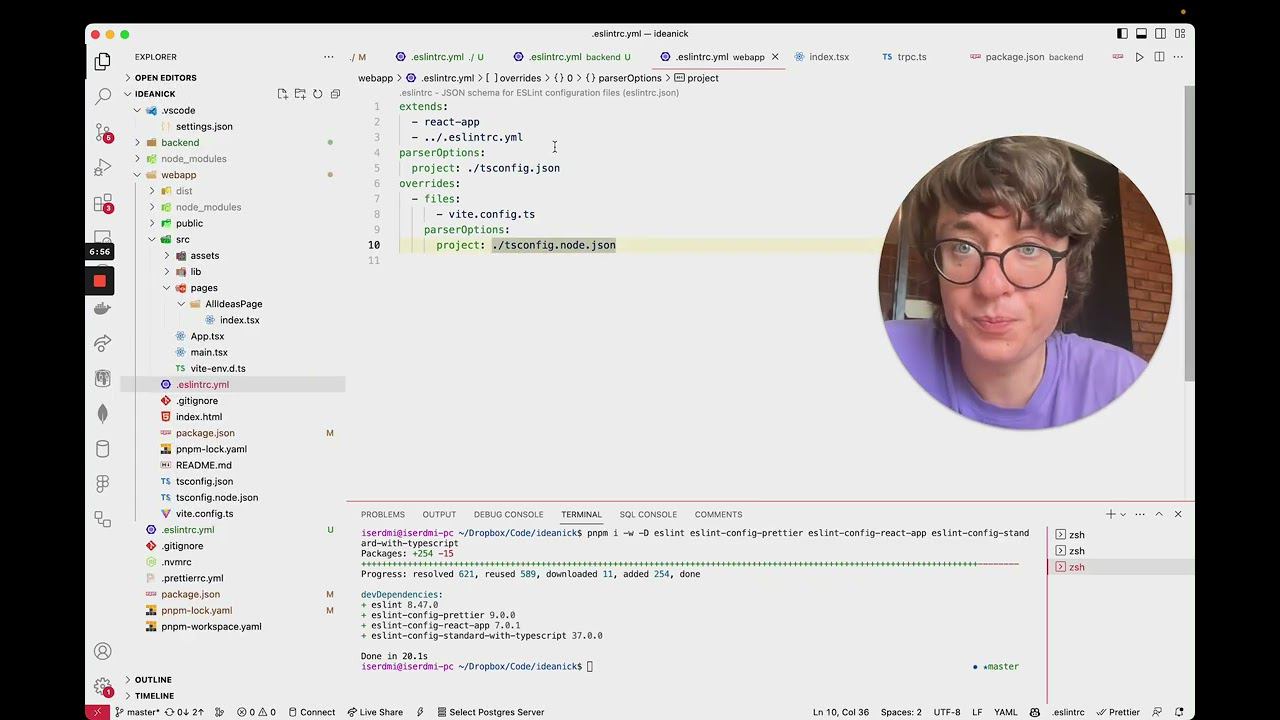Switch to the COMMENTS panel tab
Image resolution: width=1280 pixels, height=720 pixels.
[x=718, y=514]
